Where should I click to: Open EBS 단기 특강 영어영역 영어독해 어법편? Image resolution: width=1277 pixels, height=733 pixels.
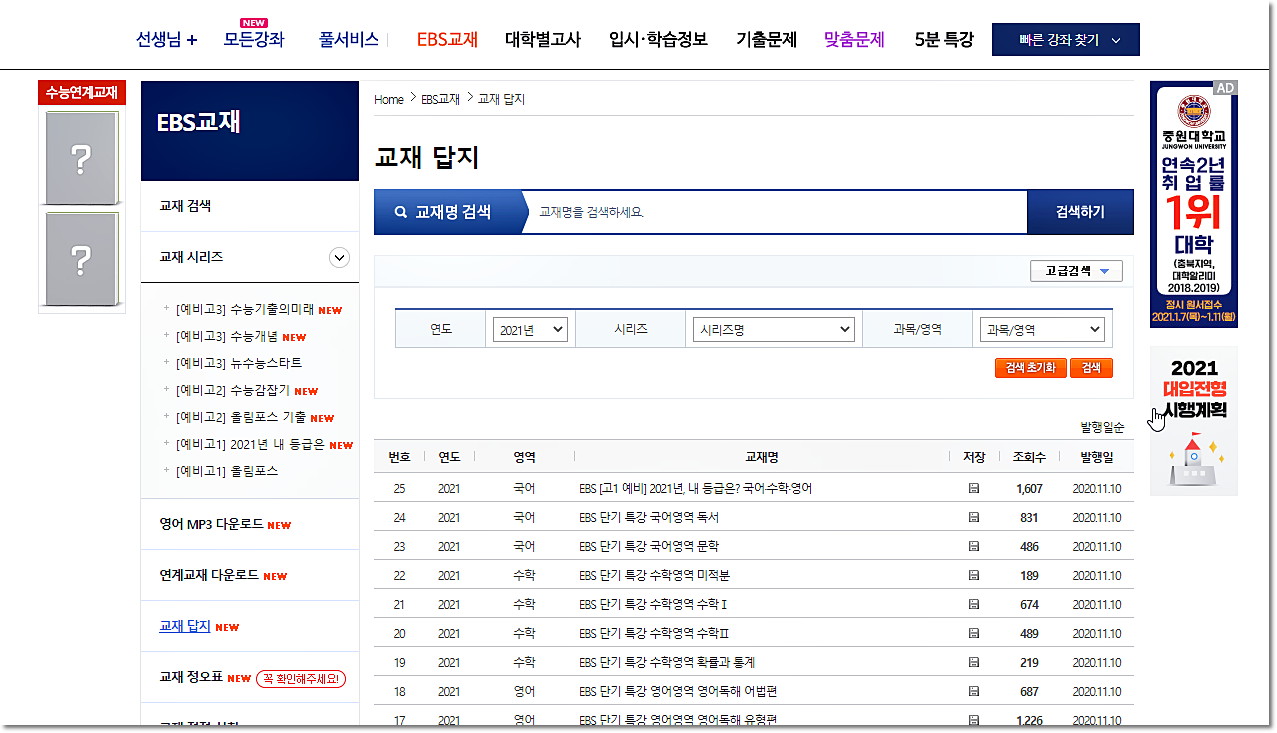pos(679,692)
